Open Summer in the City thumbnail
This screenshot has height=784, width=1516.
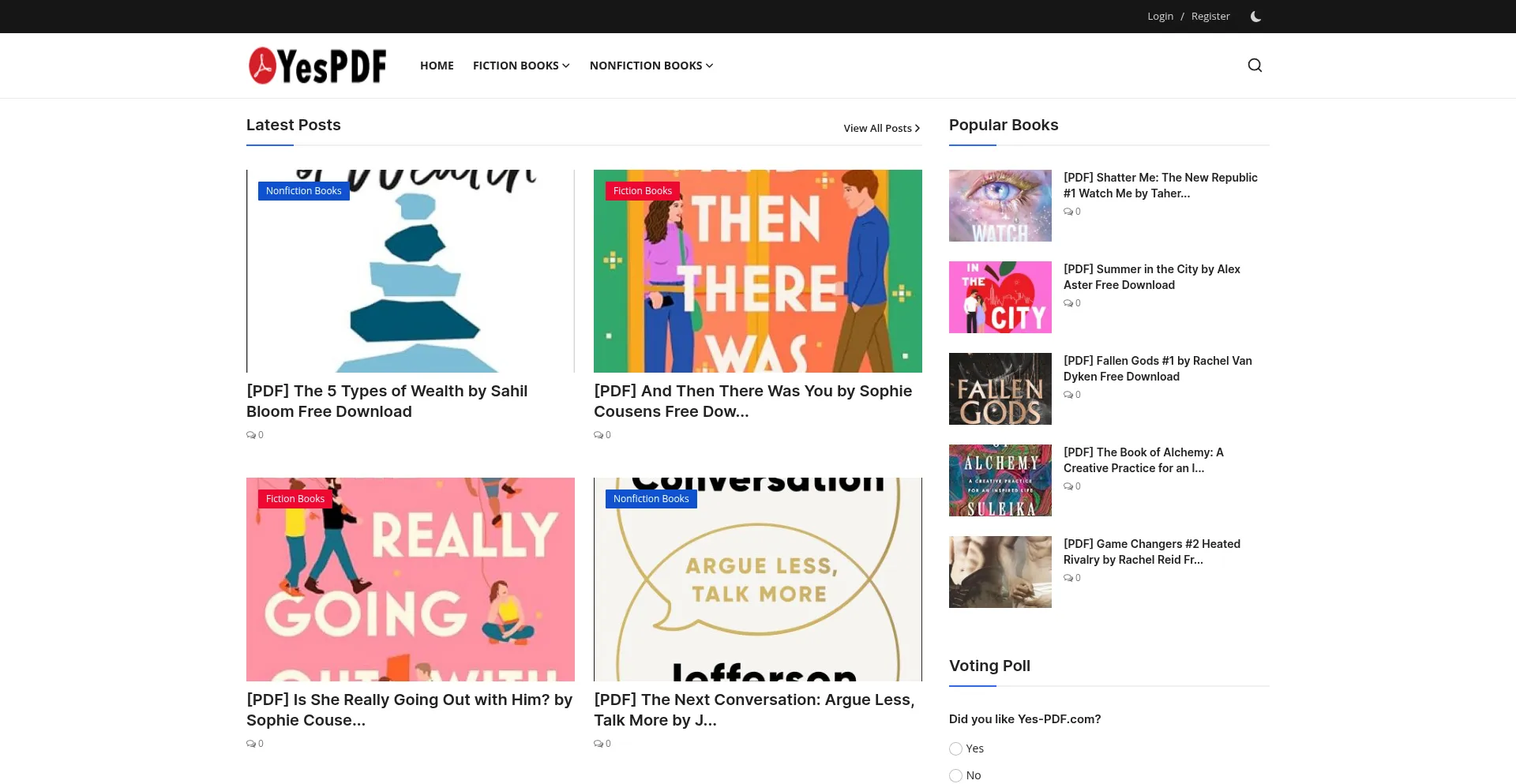click(1000, 297)
